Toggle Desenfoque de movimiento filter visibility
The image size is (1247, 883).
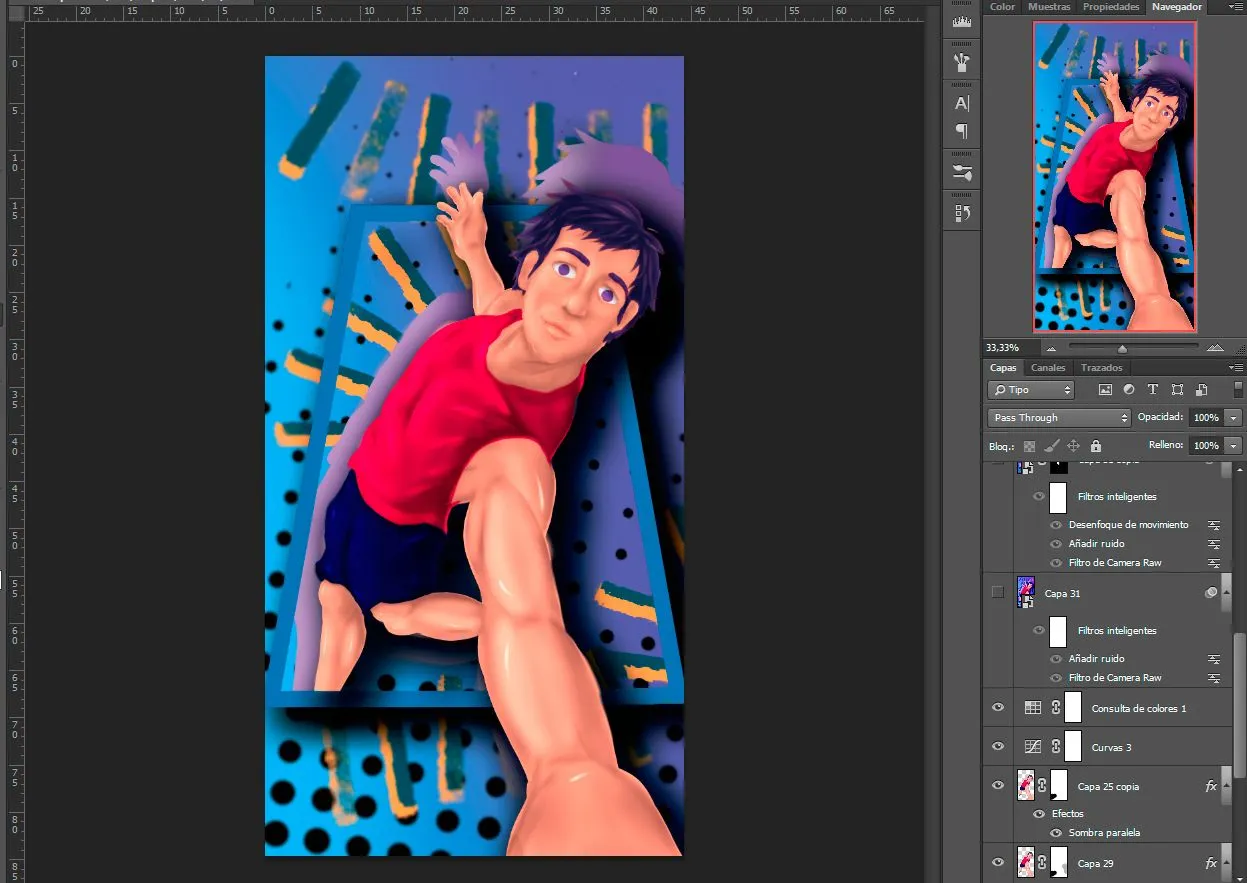pos(1056,525)
